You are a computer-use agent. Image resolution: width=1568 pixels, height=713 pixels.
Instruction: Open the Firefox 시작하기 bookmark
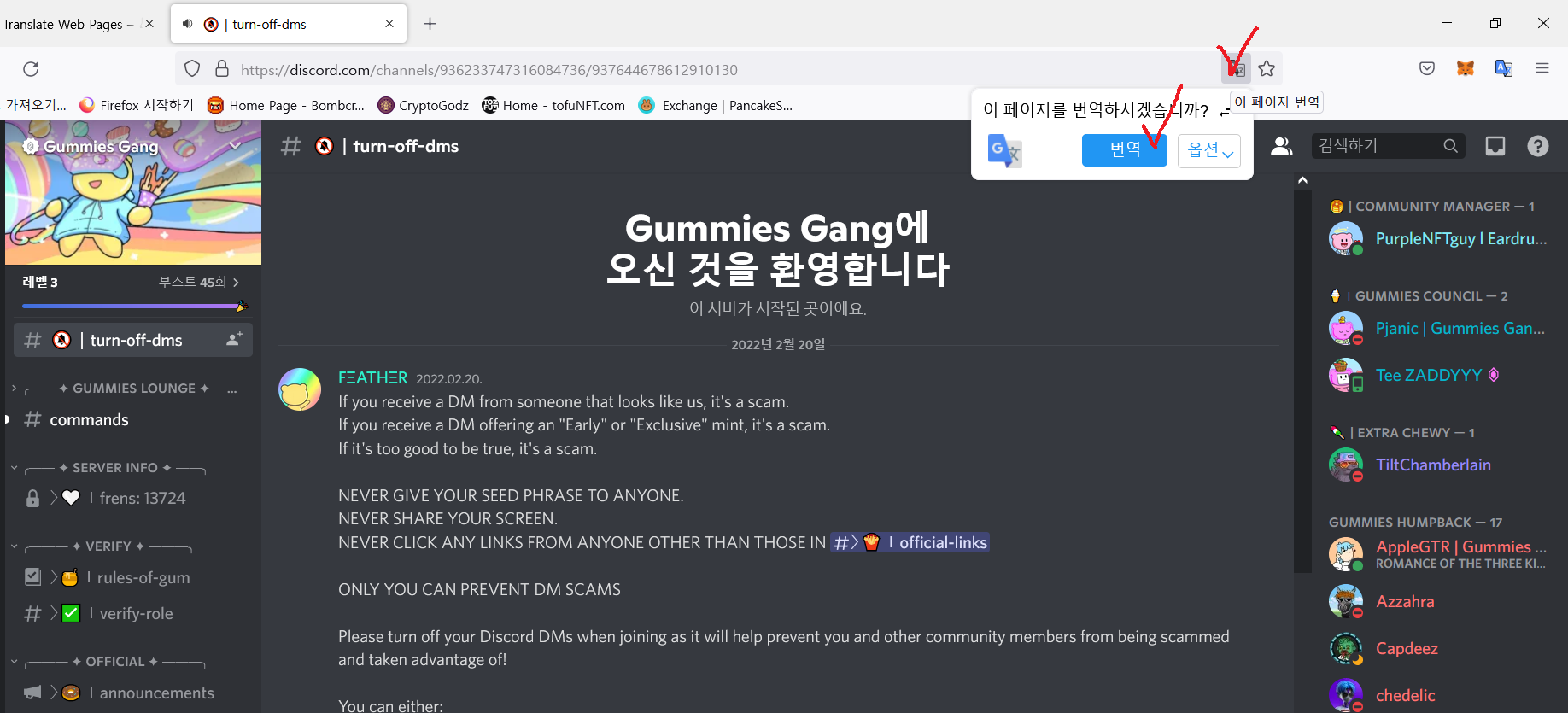click(x=137, y=105)
